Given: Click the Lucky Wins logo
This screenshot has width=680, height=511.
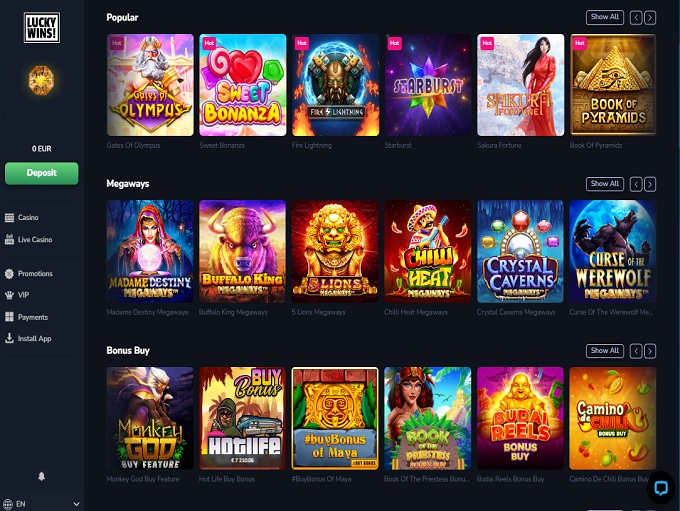Looking at the screenshot, I should pyautogui.click(x=42, y=28).
